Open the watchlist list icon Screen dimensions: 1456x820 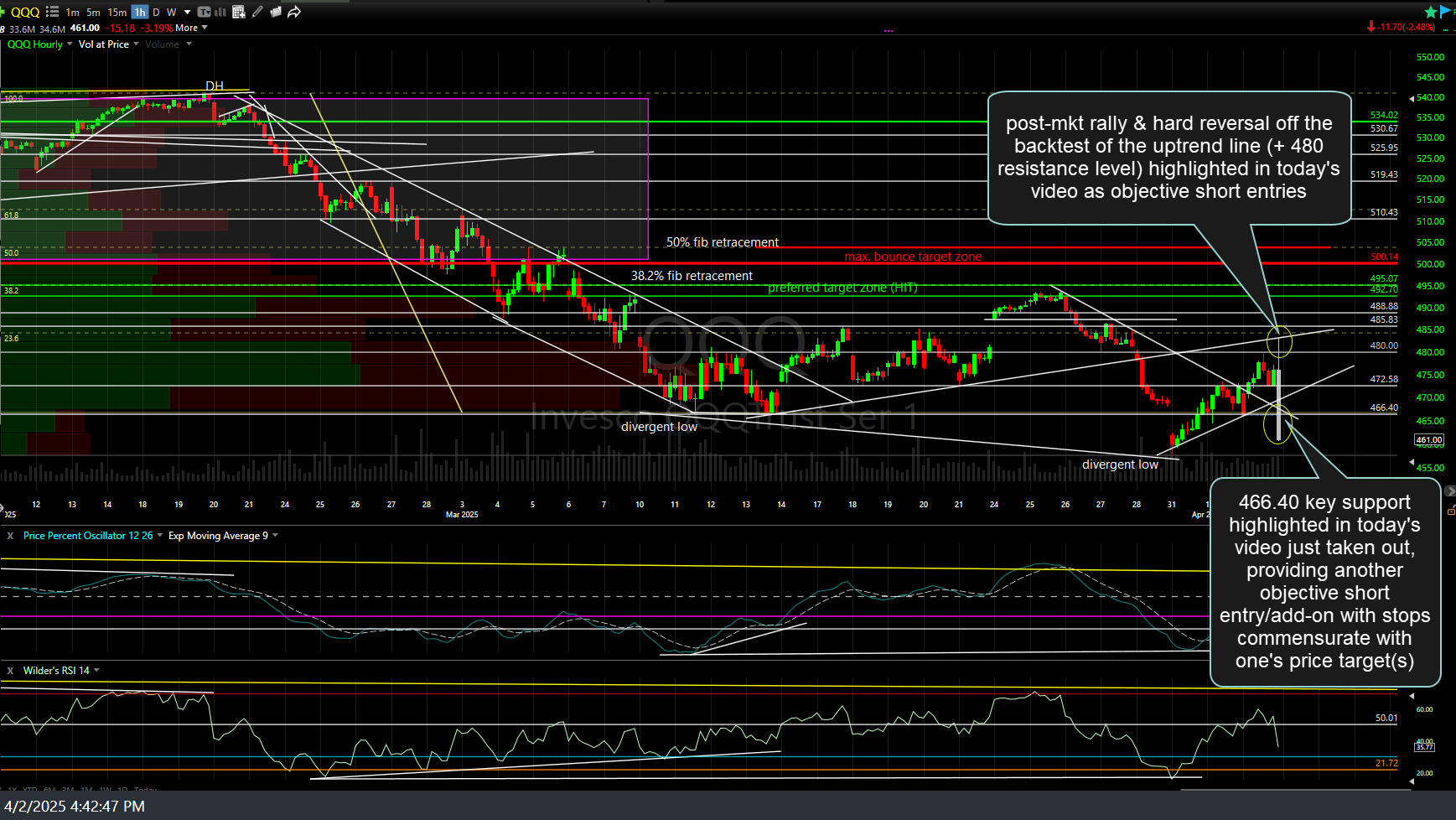[51, 12]
